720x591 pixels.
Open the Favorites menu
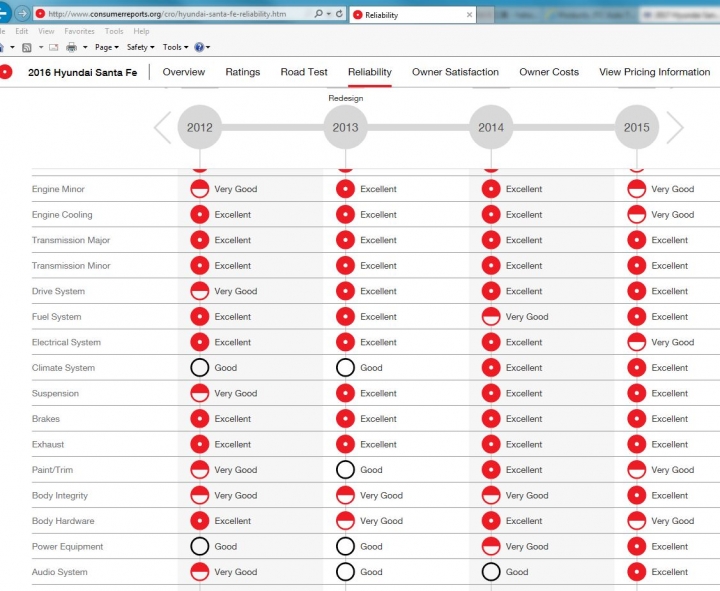point(79,31)
